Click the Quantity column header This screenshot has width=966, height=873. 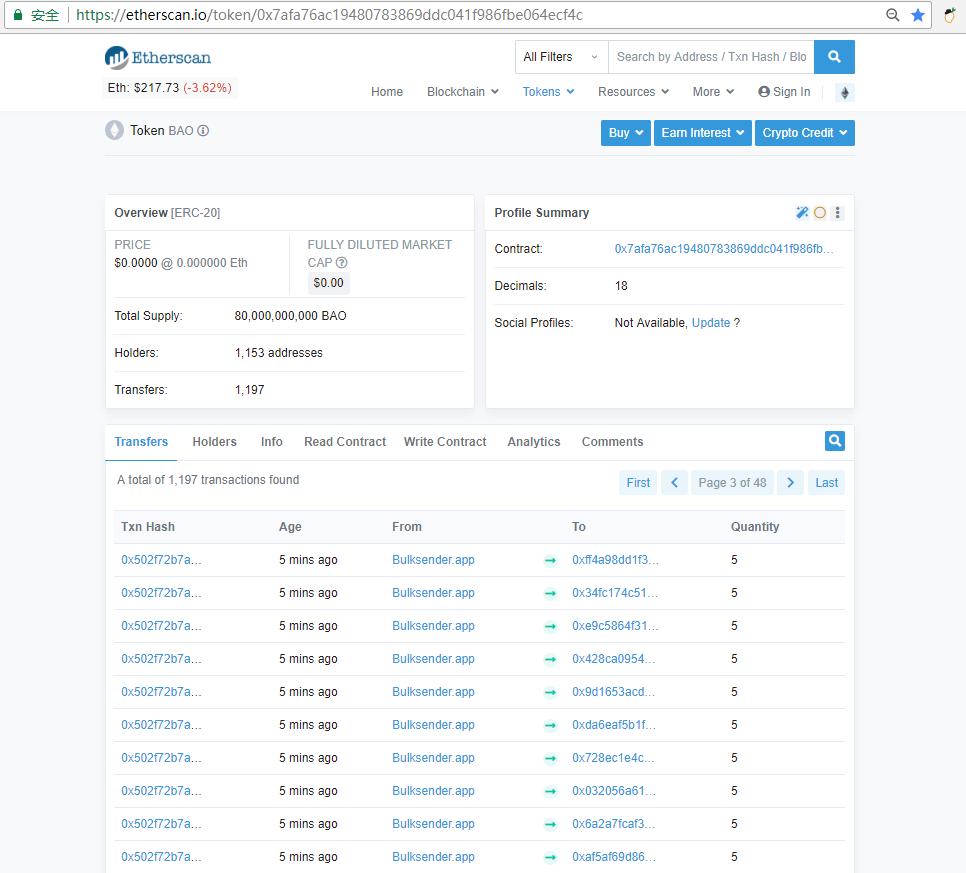pos(755,527)
